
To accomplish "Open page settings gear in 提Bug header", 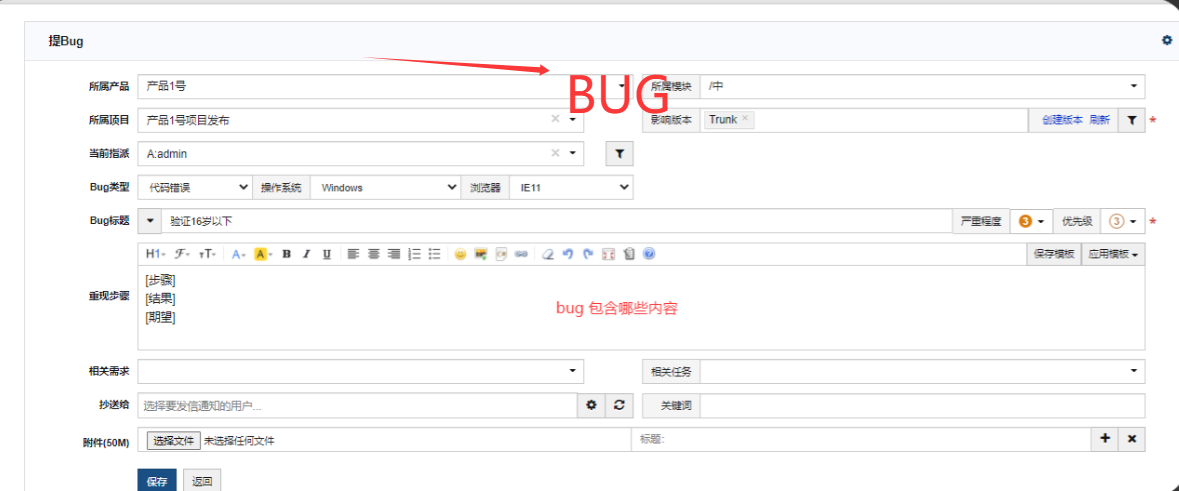I will click(x=1166, y=40).
